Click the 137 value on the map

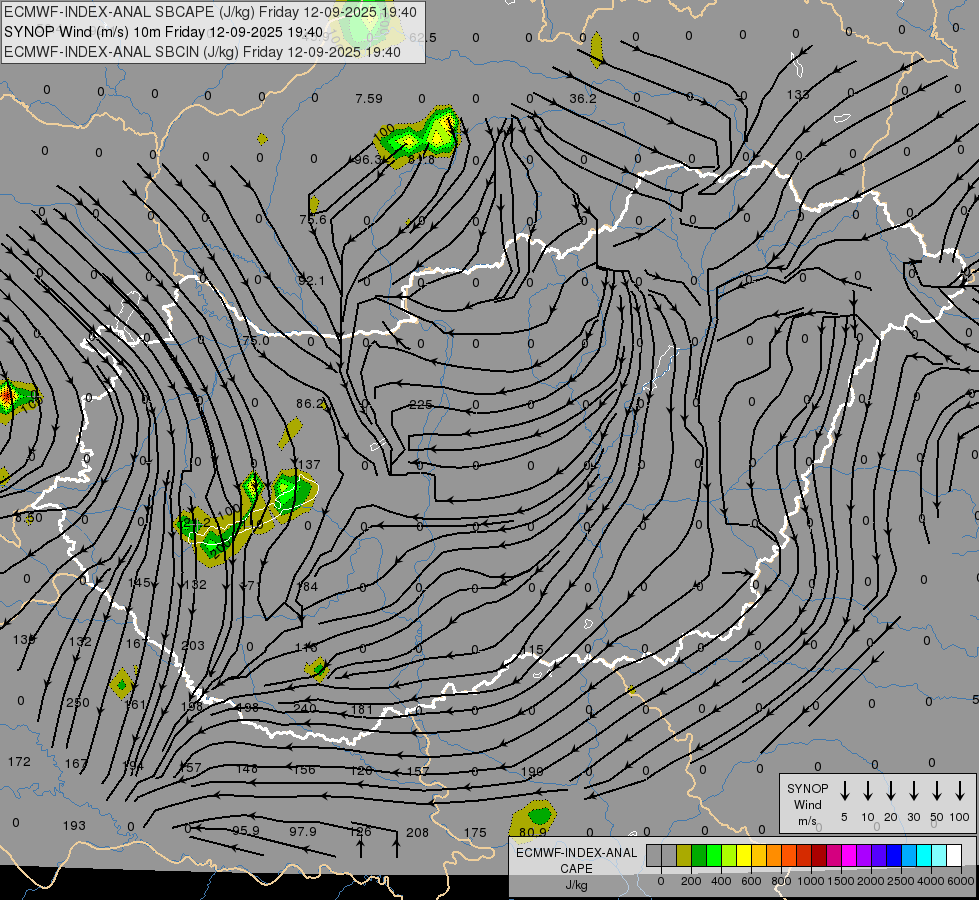click(x=309, y=465)
